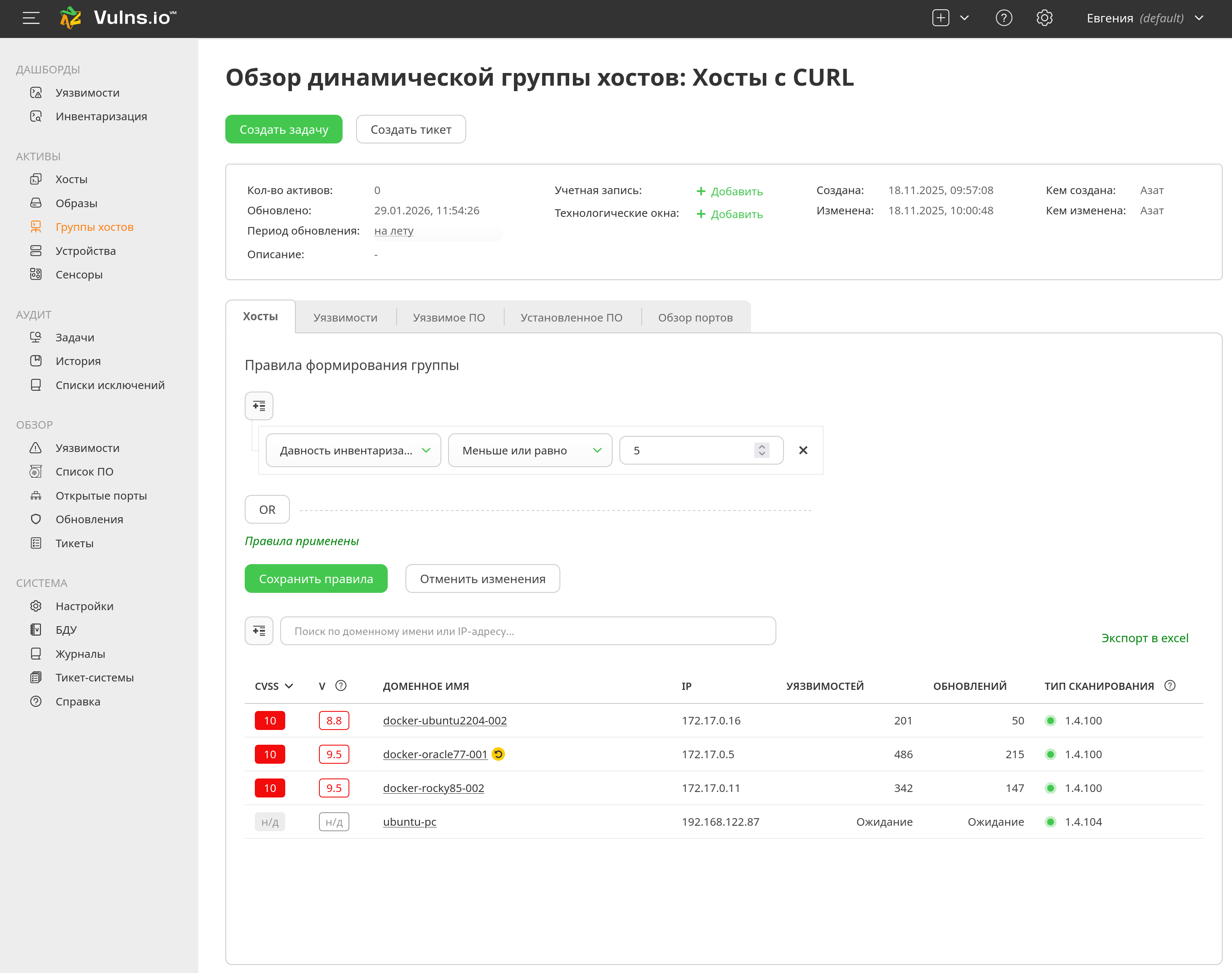Open the hamburger menu icon
1232x973 pixels.
[31, 18]
